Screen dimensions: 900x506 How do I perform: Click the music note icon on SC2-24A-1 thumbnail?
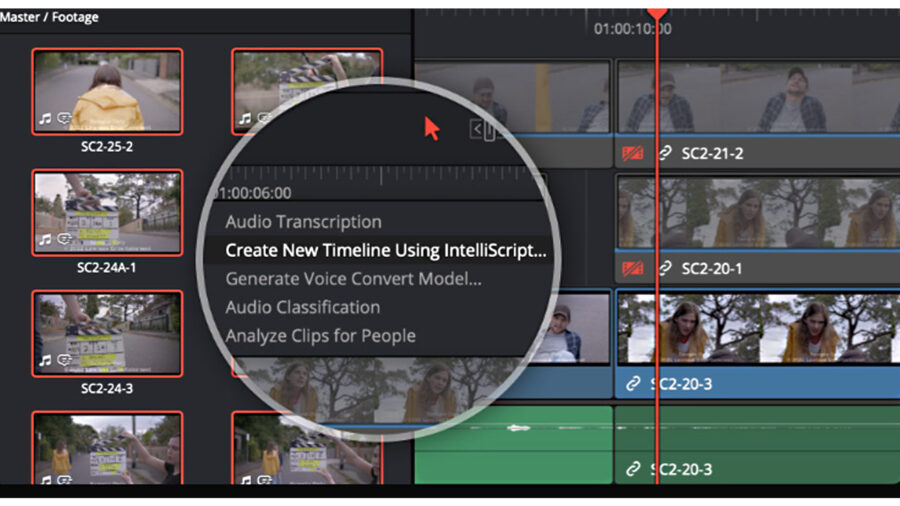(45, 239)
